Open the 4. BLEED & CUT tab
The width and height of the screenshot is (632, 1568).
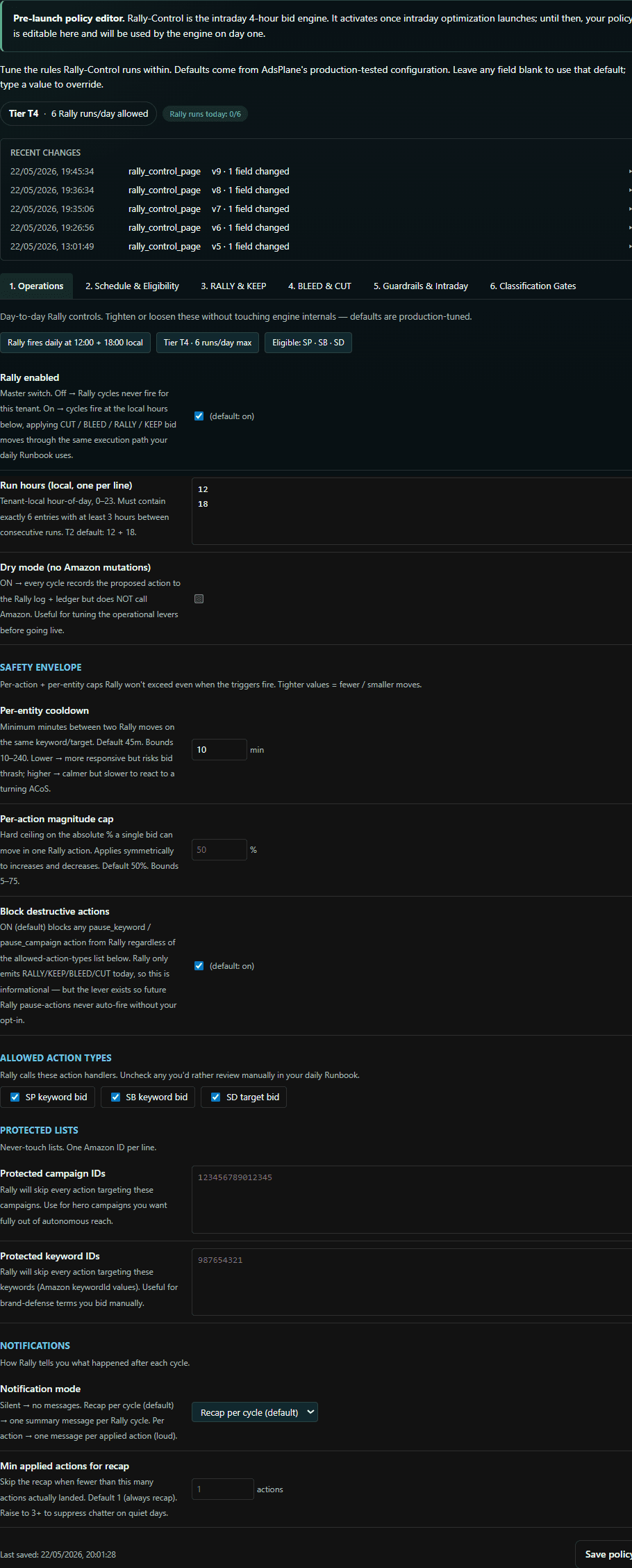(x=319, y=286)
